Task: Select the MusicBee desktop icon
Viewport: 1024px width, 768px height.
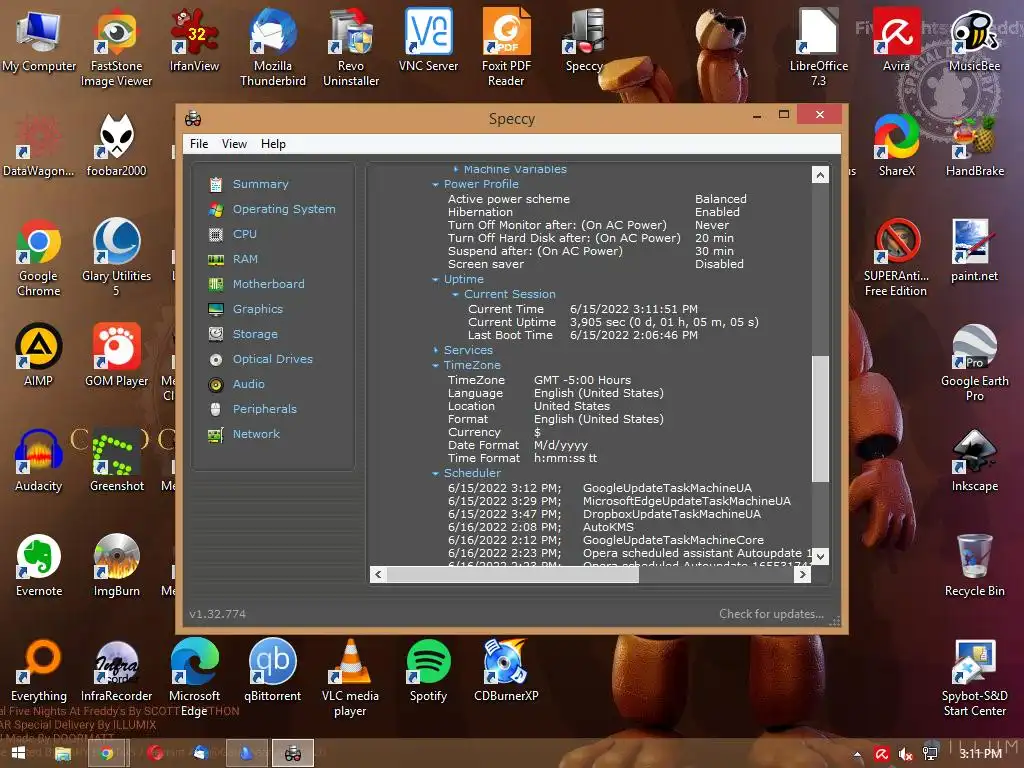Action: (x=974, y=40)
